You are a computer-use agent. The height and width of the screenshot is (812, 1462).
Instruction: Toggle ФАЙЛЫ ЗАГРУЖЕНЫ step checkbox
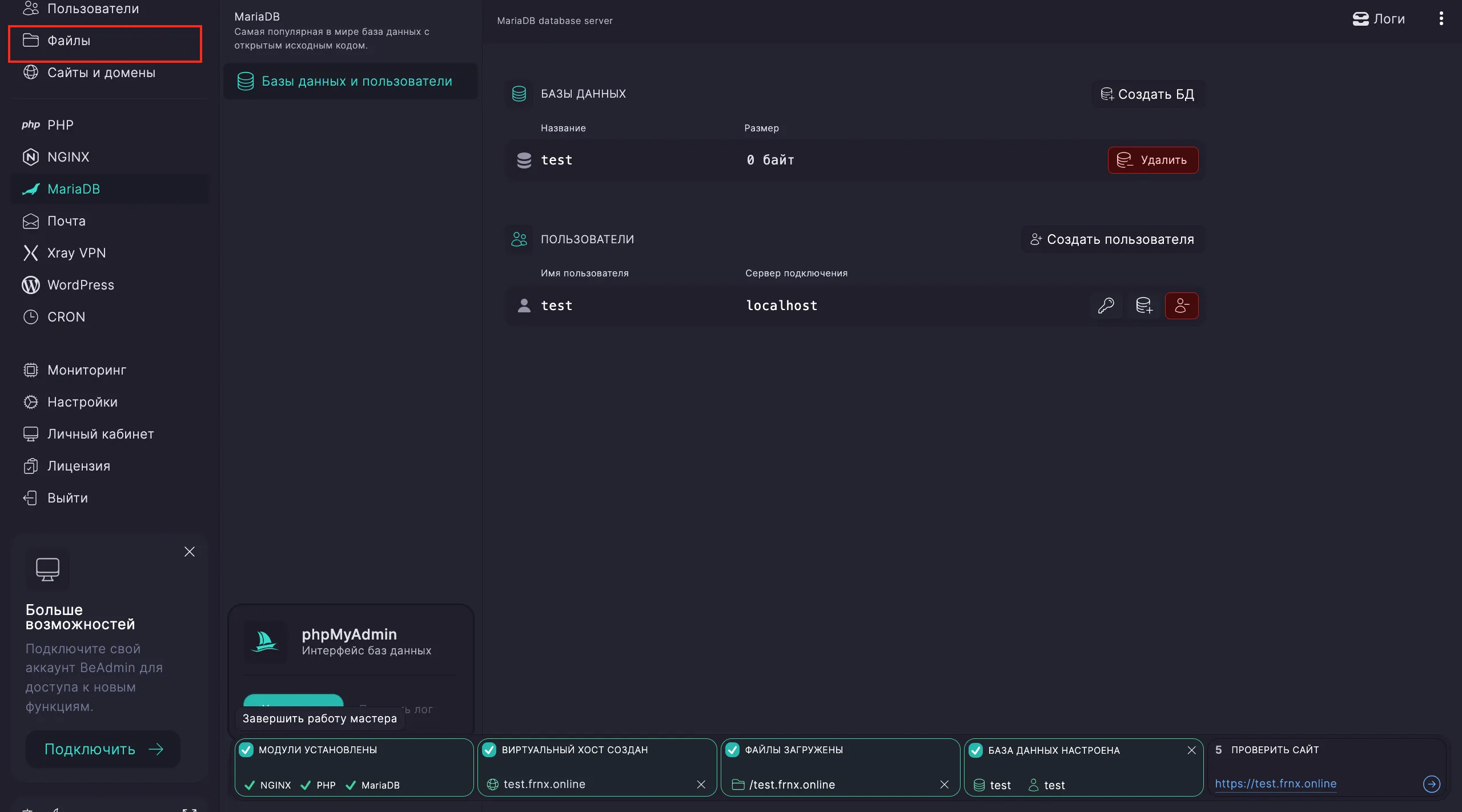(733, 750)
